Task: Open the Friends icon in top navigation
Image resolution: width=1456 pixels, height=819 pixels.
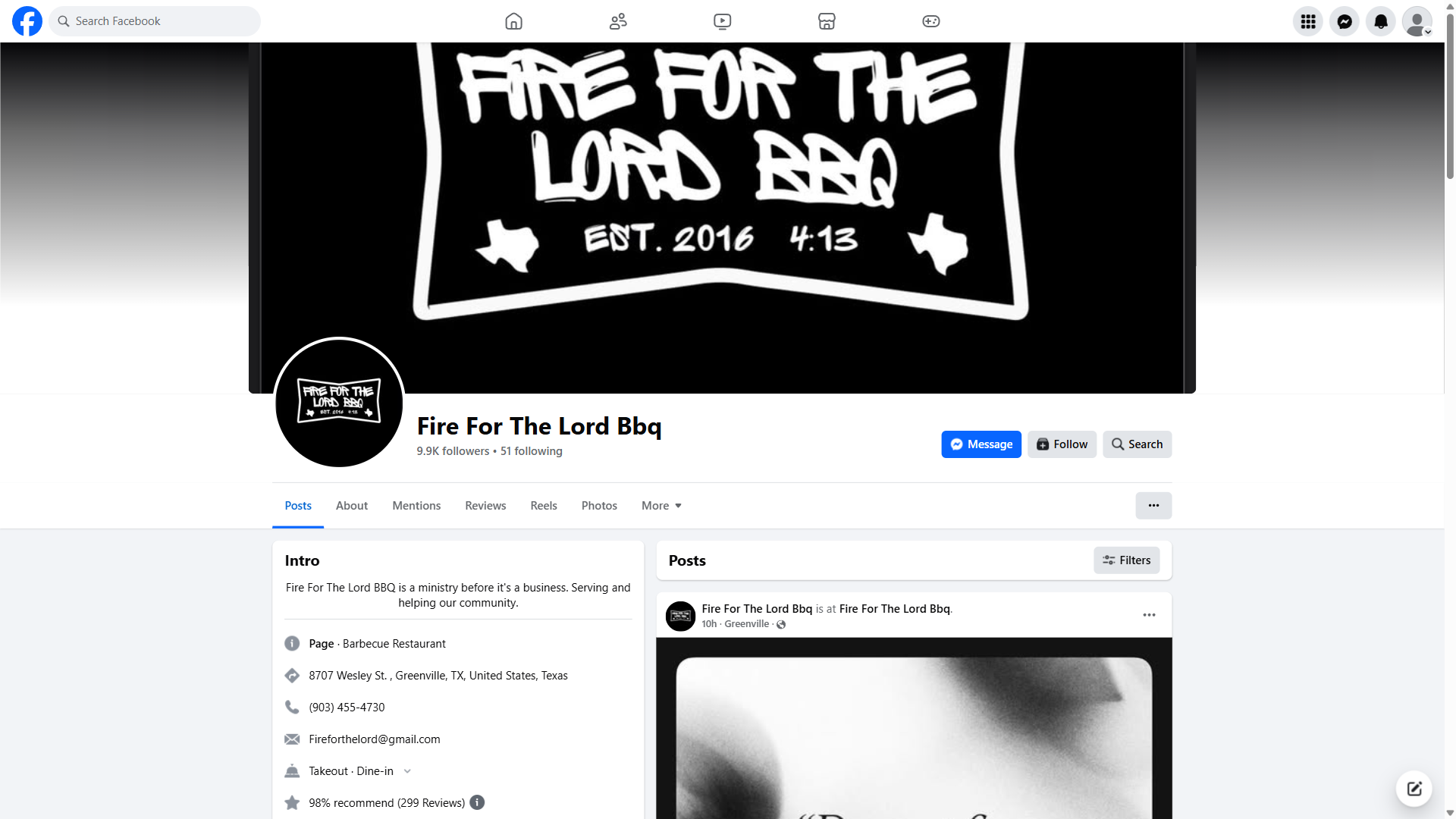Action: [618, 21]
